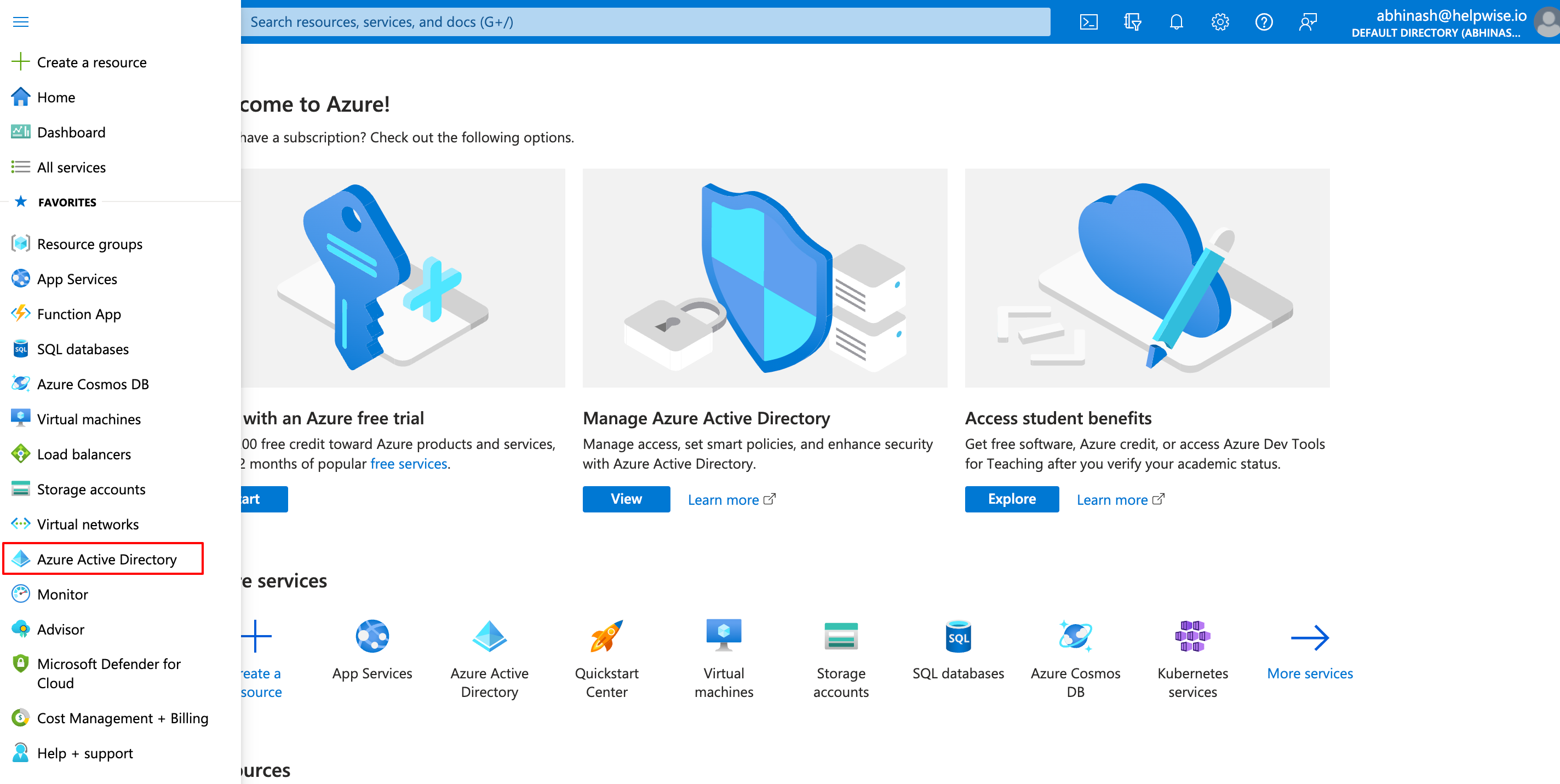Click the Virtual networks icon in the sidebar

coord(21,524)
